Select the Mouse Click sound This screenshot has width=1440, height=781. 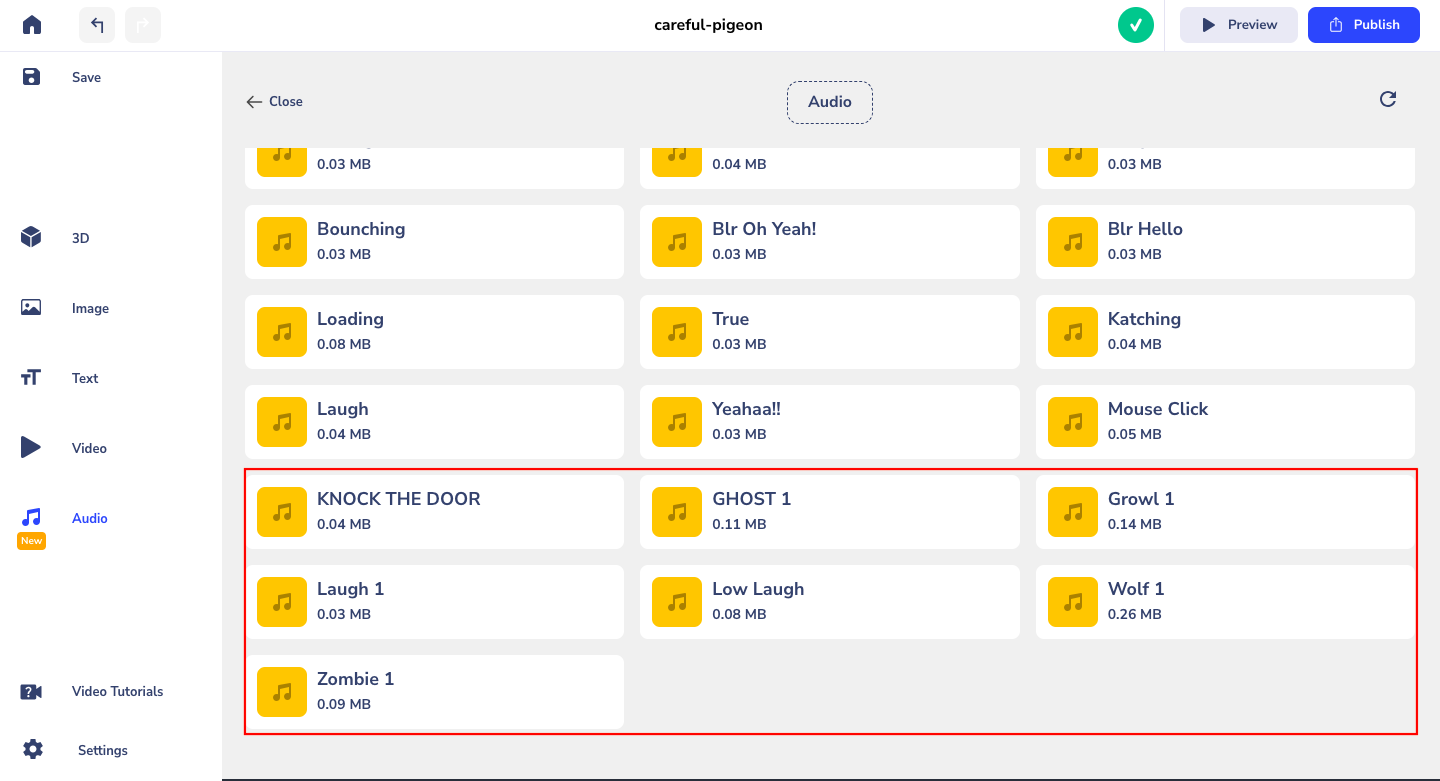pyautogui.click(x=1225, y=421)
